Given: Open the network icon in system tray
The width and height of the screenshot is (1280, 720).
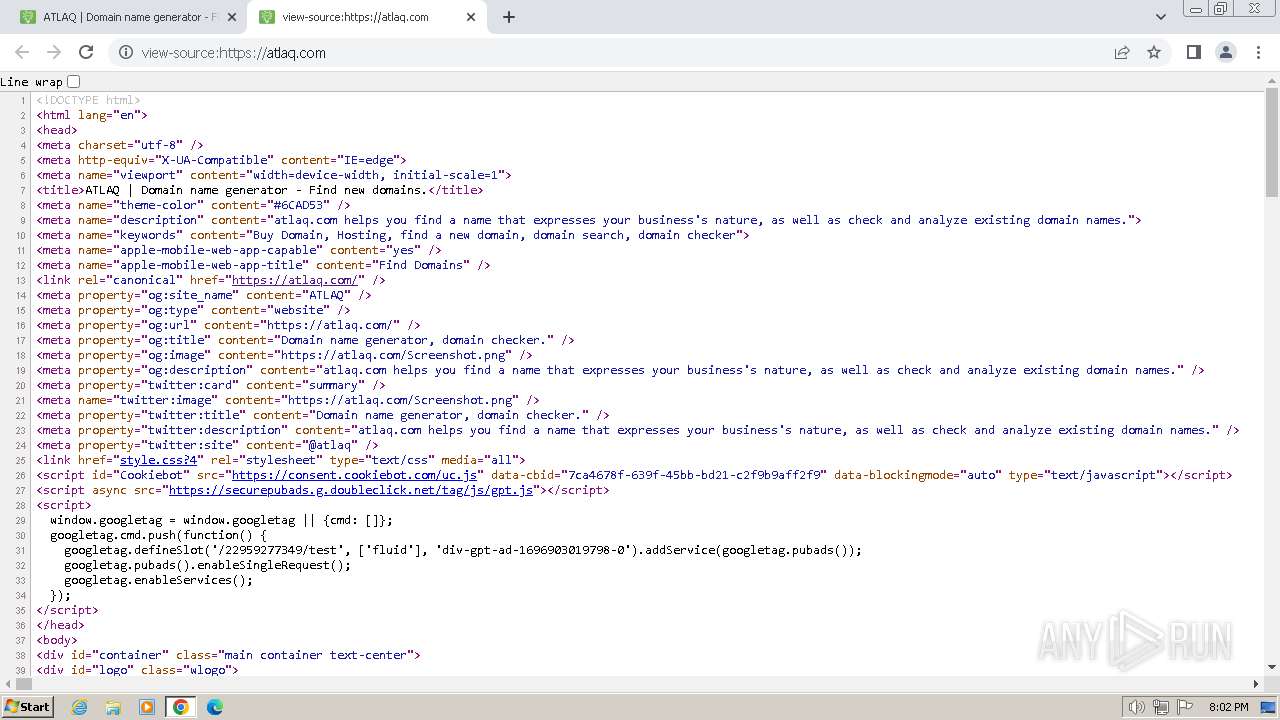Looking at the screenshot, I should point(1160,707).
